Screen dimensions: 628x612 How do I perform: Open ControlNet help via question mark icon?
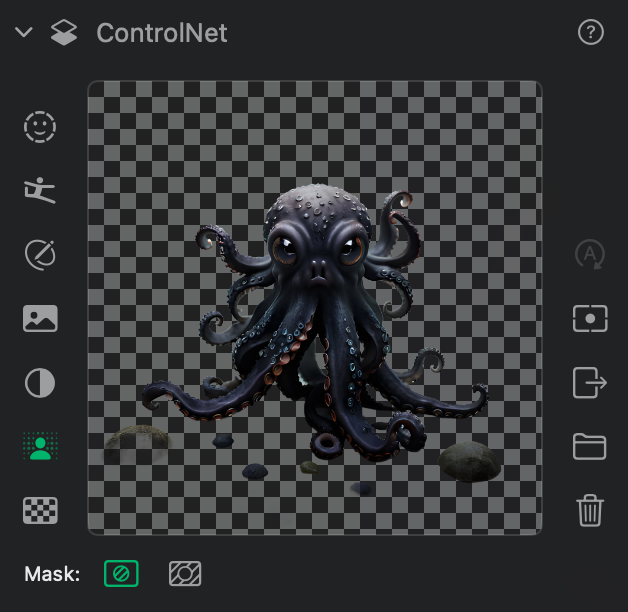[591, 33]
